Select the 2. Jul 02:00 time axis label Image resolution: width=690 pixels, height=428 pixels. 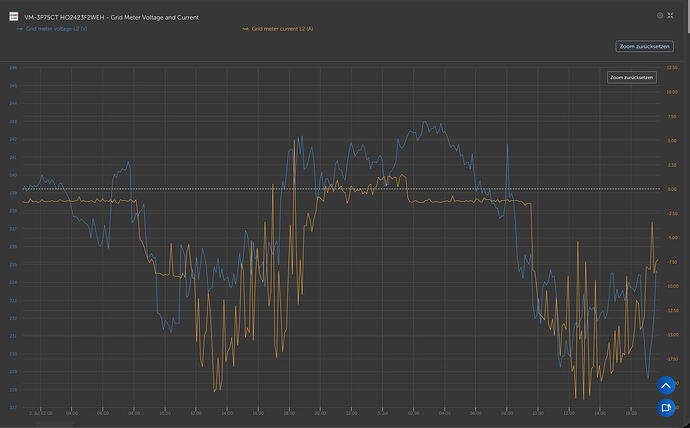click(x=40, y=413)
